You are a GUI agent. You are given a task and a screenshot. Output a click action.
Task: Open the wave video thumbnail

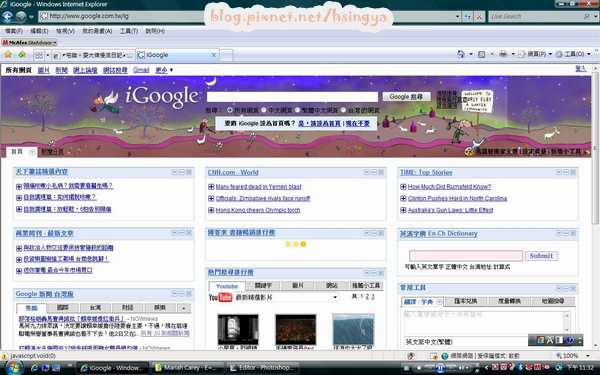click(353, 329)
